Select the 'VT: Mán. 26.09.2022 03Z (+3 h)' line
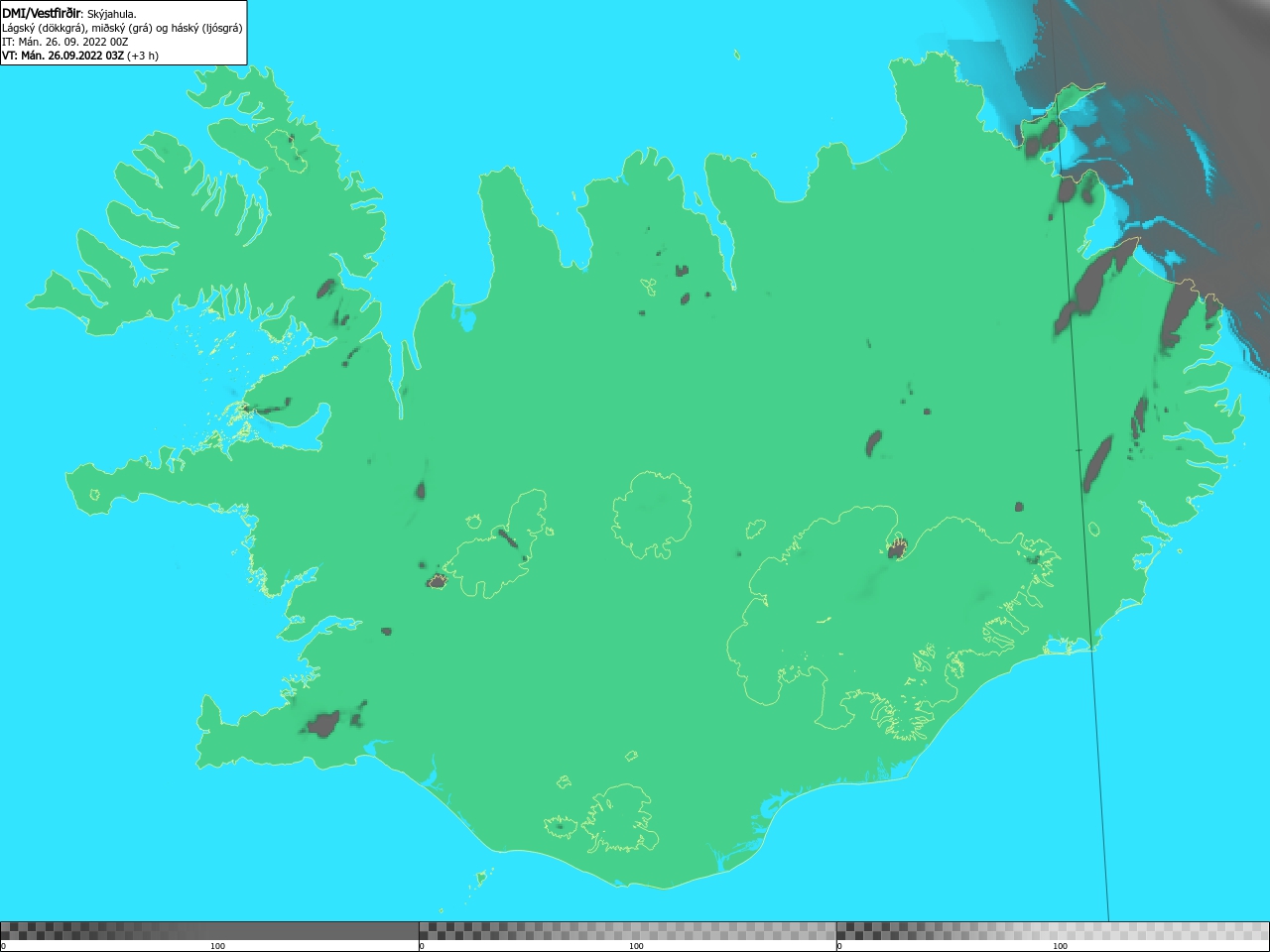This screenshot has width=1270, height=952. 80,56
